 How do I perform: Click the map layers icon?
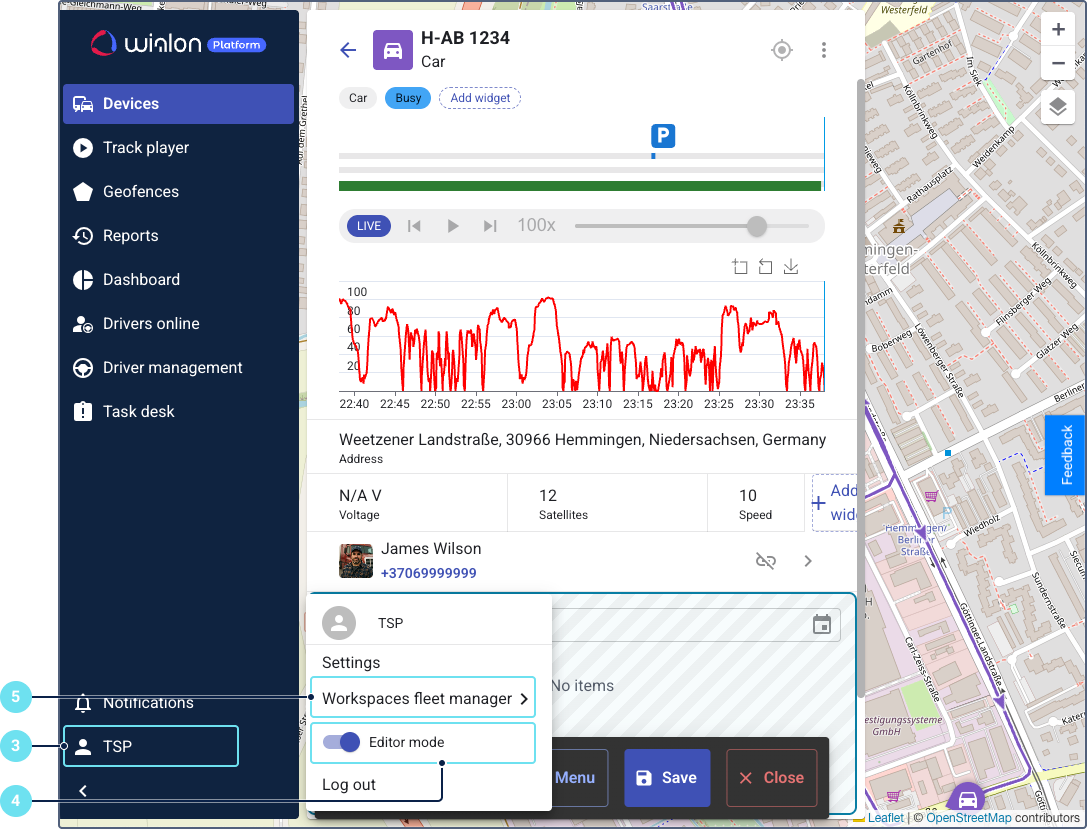[x=1058, y=107]
